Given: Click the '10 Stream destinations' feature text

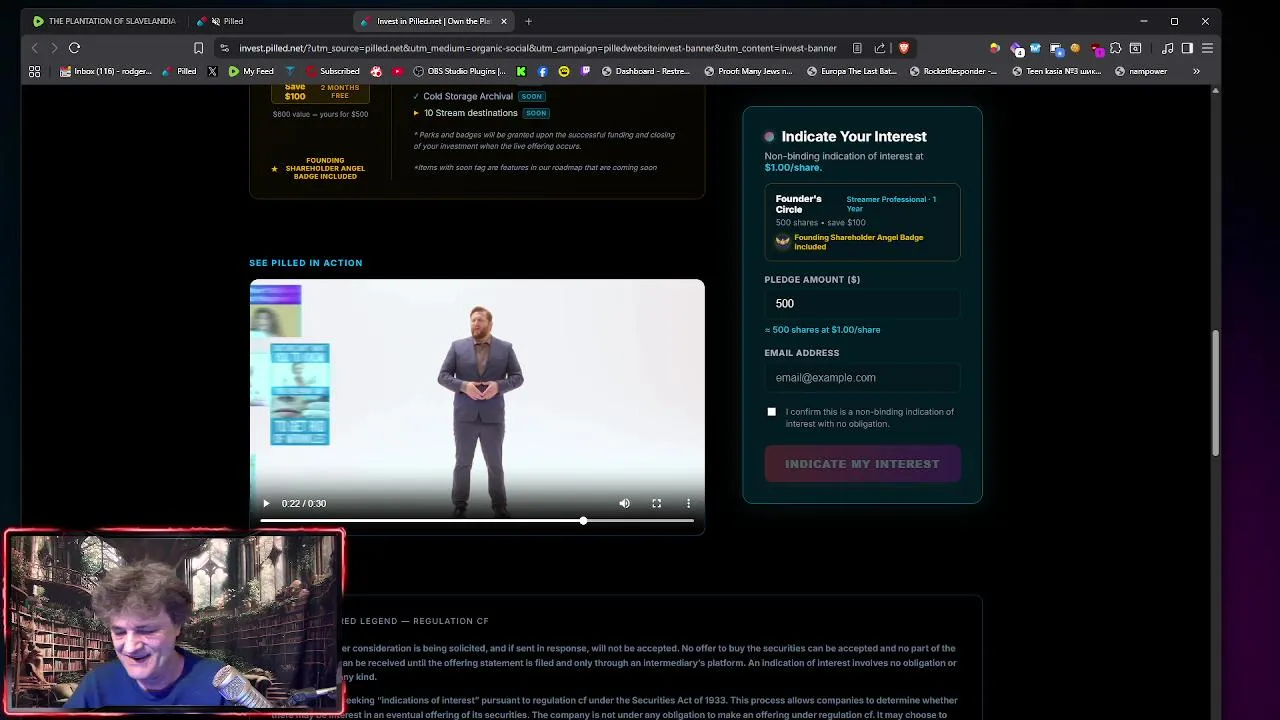Looking at the screenshot, I should [471, 113].
